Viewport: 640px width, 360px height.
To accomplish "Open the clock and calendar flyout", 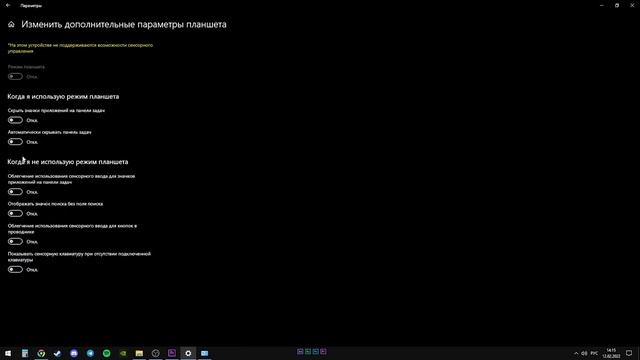I will coord(611,353).
